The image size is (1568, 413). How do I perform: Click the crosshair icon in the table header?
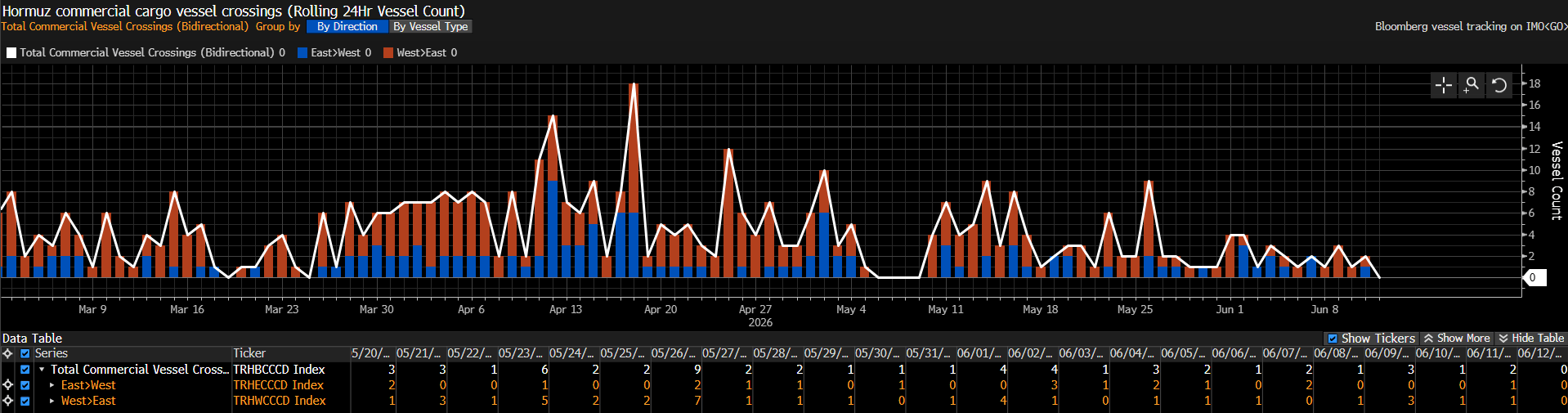coord(8,353)
